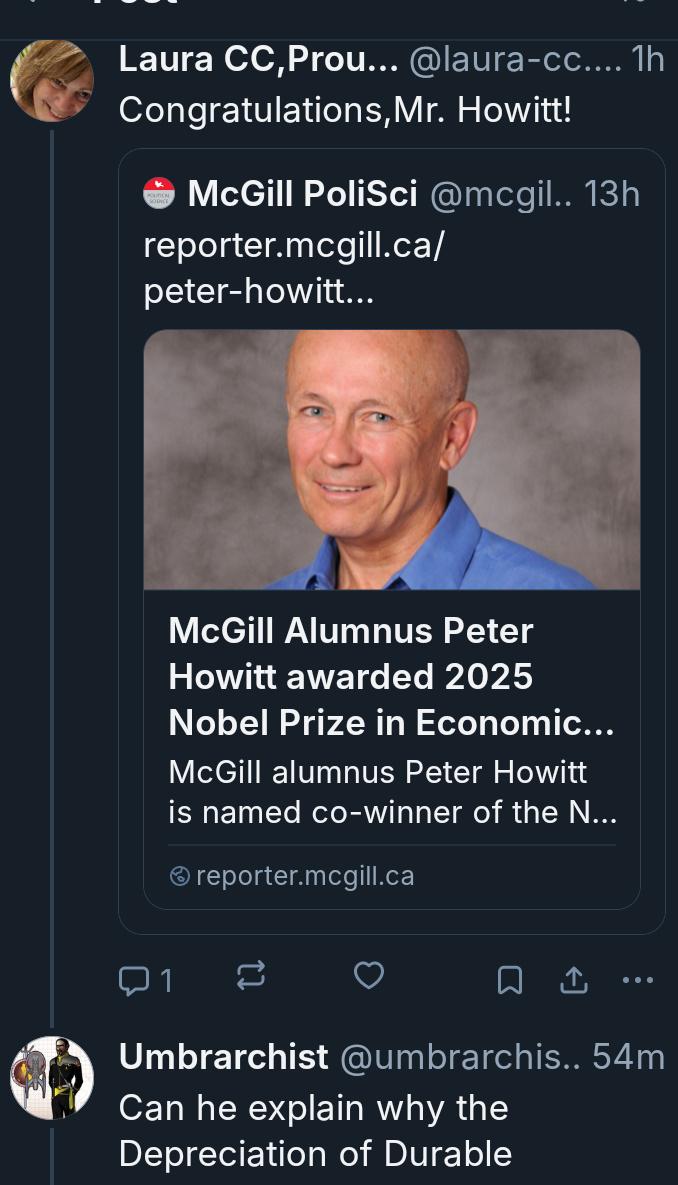Tap the 13h timestamp on quoted post
Image resolution: width=678 pixels, height=1185 pixels.
coord(612,194)
